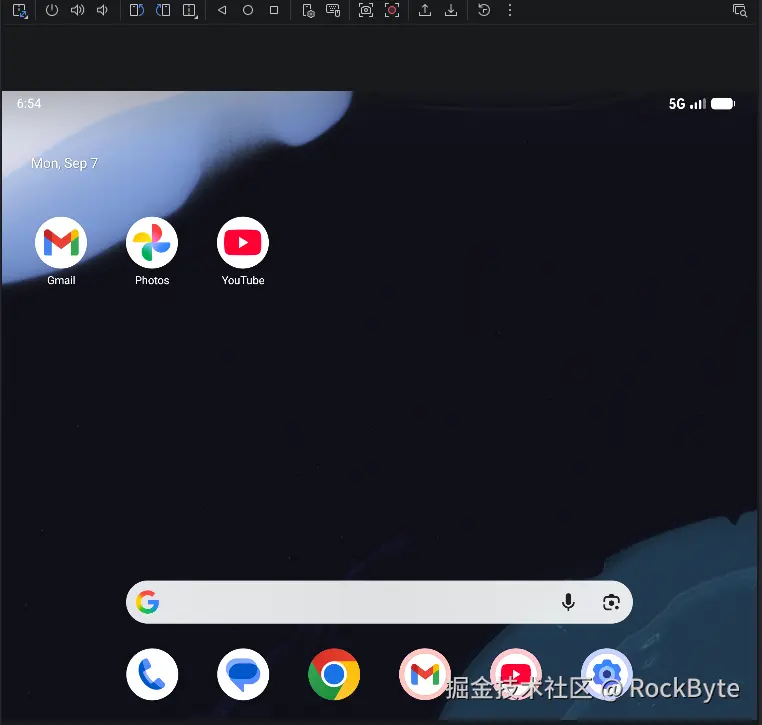Screen dimensions: 762x725
Task: Click the 6:54 clock in status bar
Action: (29, 104)
